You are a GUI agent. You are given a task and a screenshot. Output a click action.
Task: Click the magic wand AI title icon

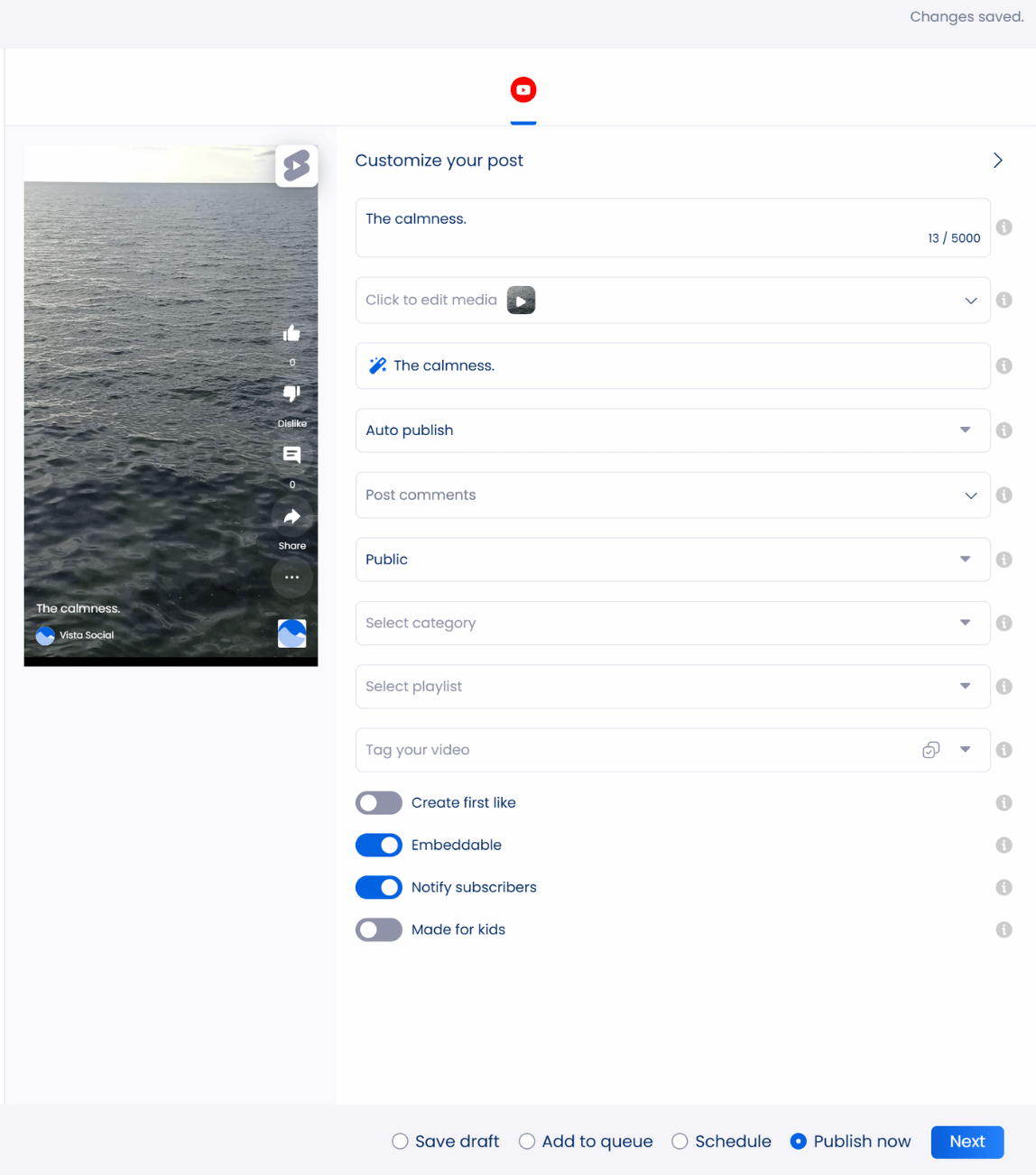pos(377,365)
